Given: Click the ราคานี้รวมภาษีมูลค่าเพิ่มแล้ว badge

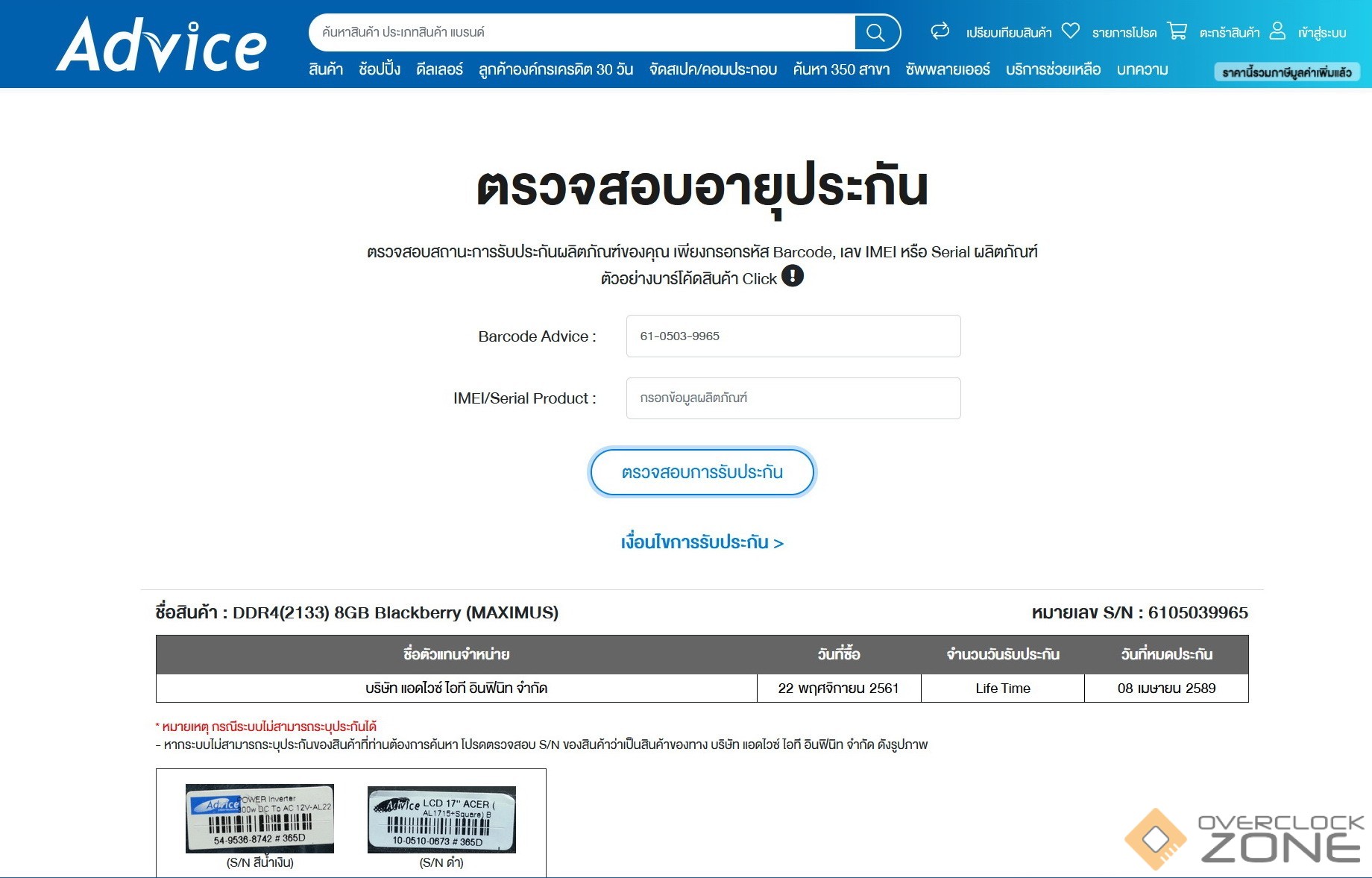Looking at the screenshot, I should (x=1287, y=72).
